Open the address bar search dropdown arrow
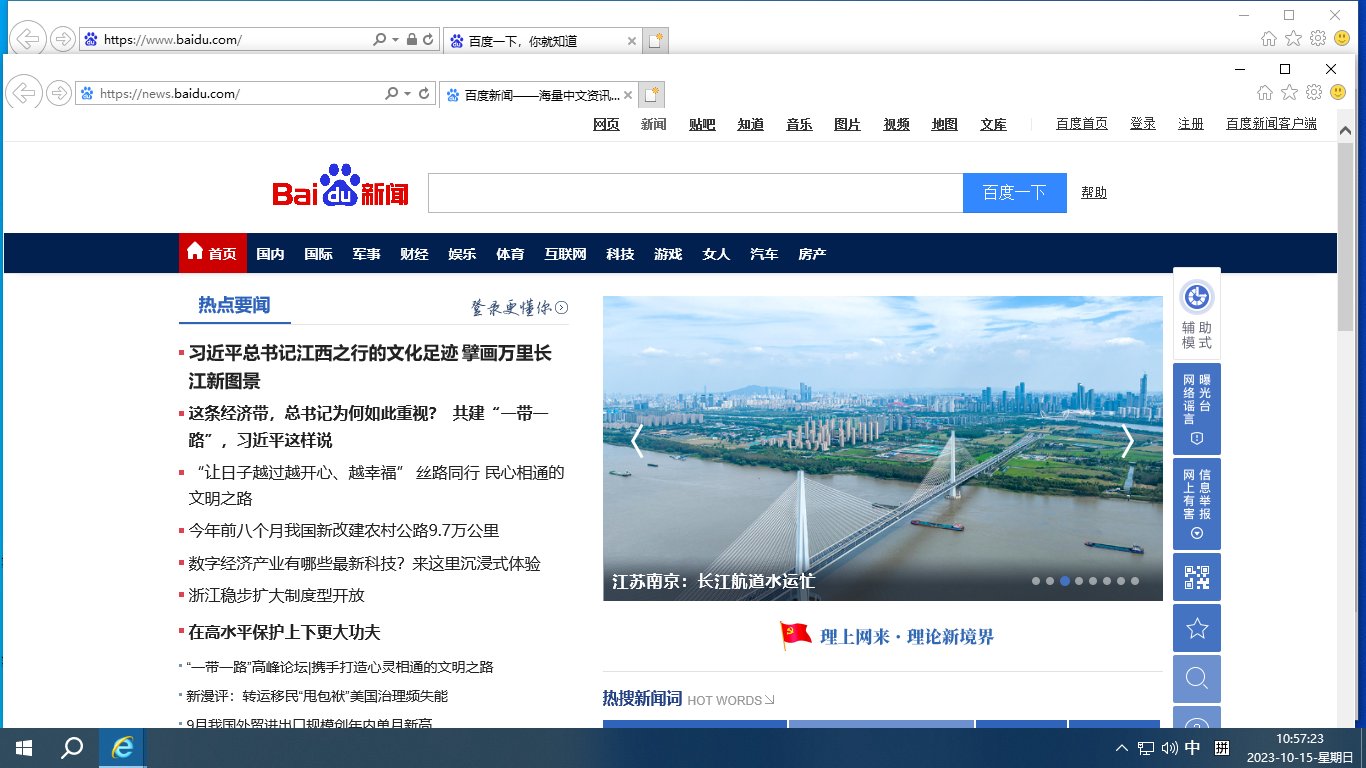Screen dimensions: 1366x768 (x=405, y=92)
